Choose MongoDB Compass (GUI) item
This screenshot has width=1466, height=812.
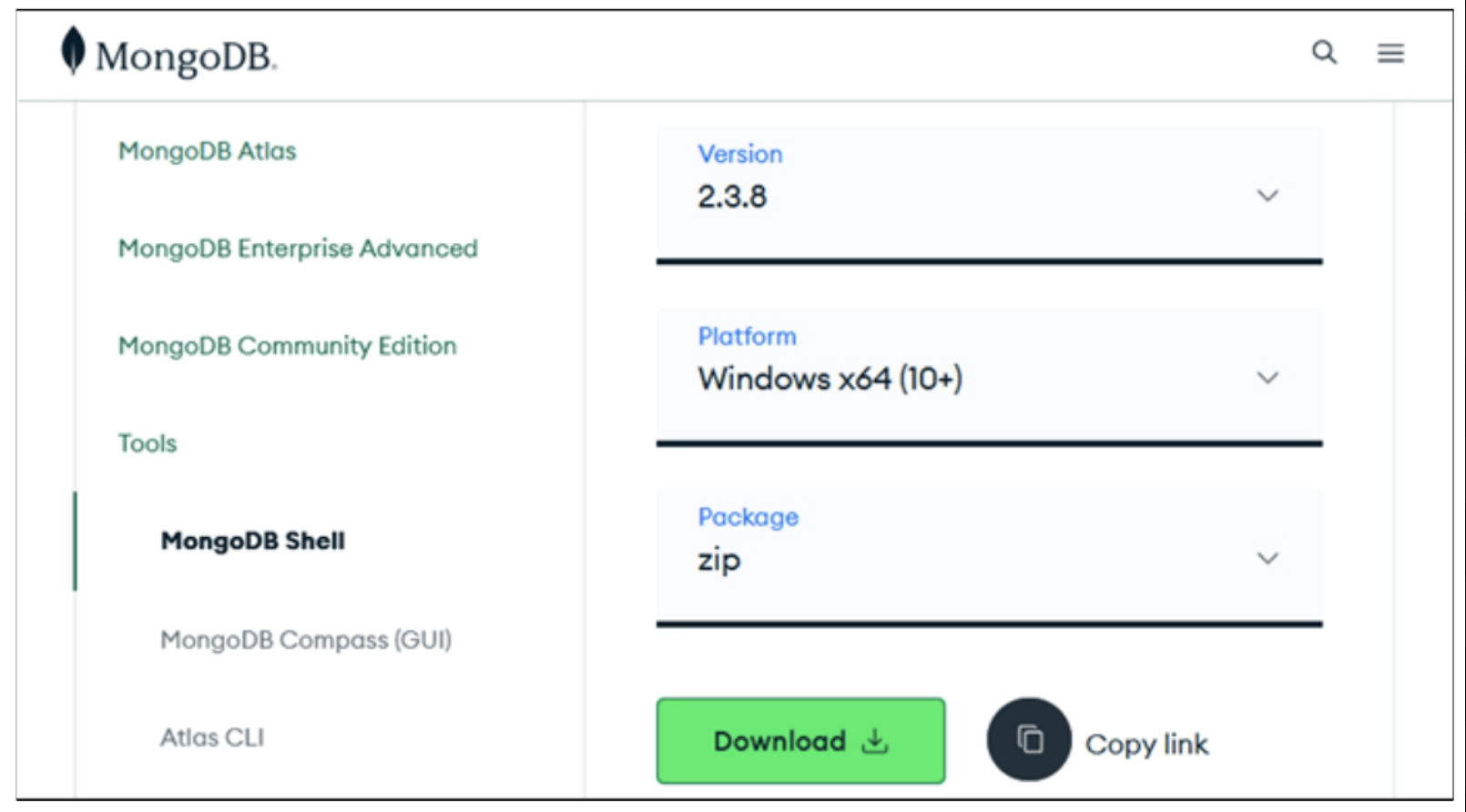[306, 640]
